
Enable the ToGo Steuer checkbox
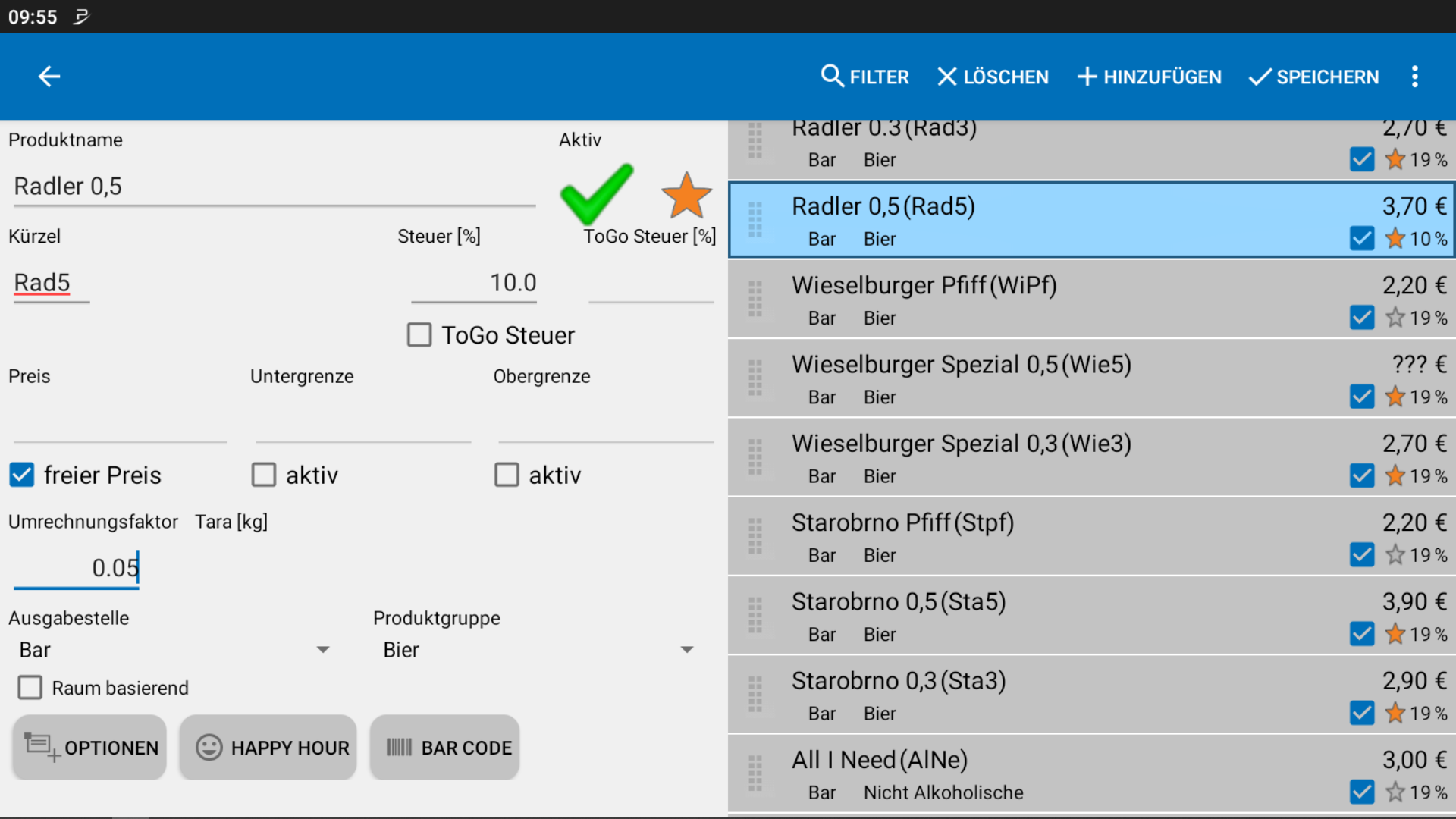tap(419, 335)
